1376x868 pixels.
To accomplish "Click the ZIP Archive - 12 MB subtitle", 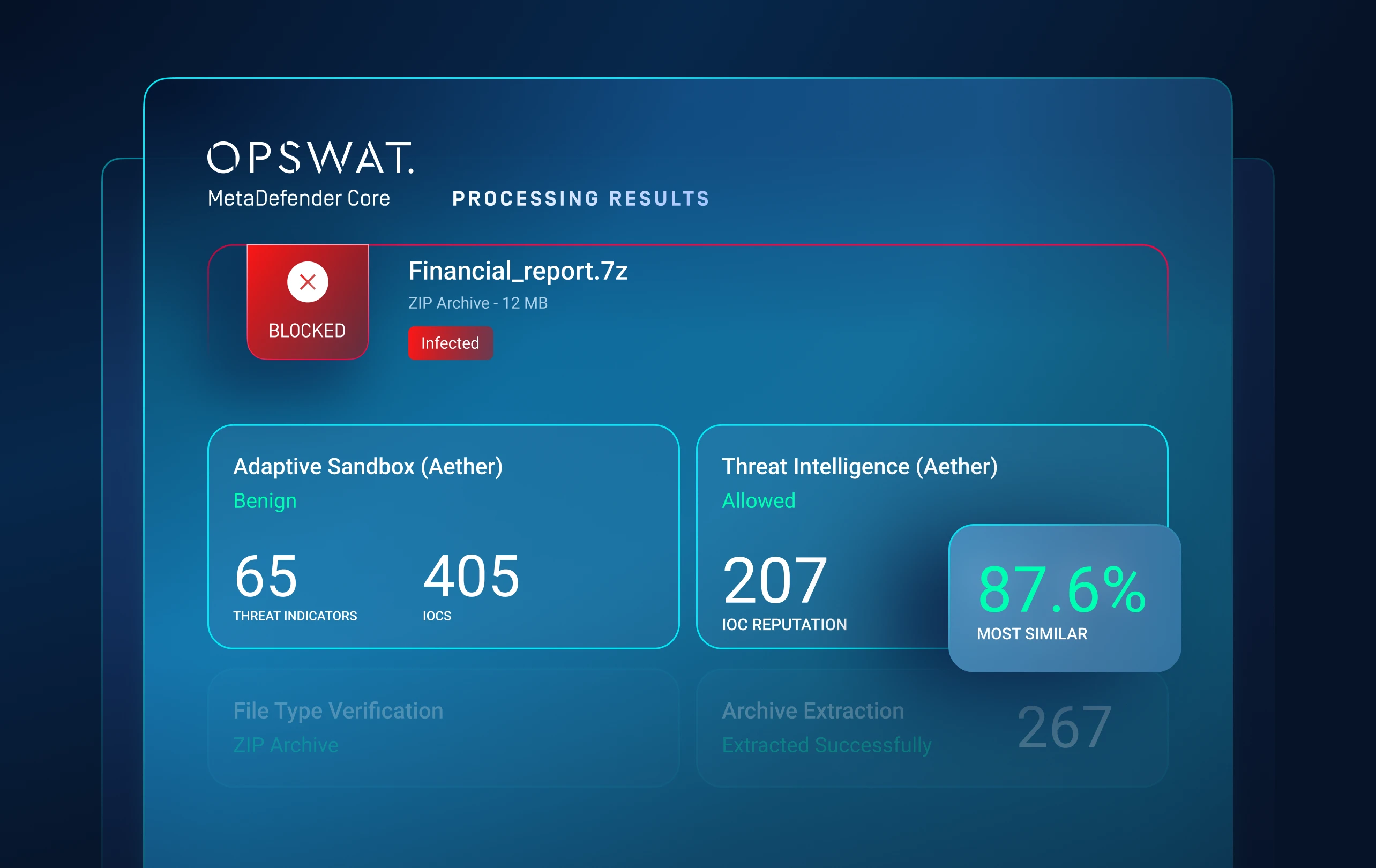I will tap(478, 303).
